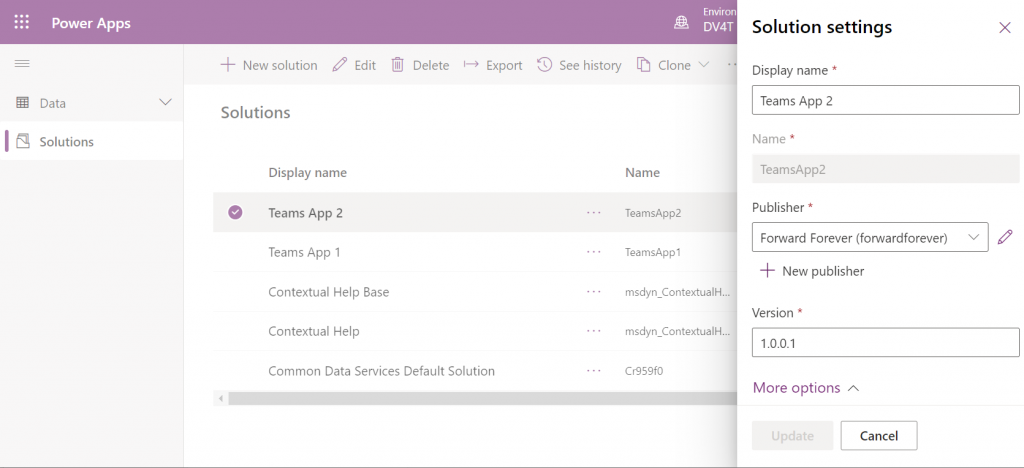The width and height of the screenshot is (1024, 468).
Task: Collapse the left navigation hamburger menu
Action: [22, 63]
